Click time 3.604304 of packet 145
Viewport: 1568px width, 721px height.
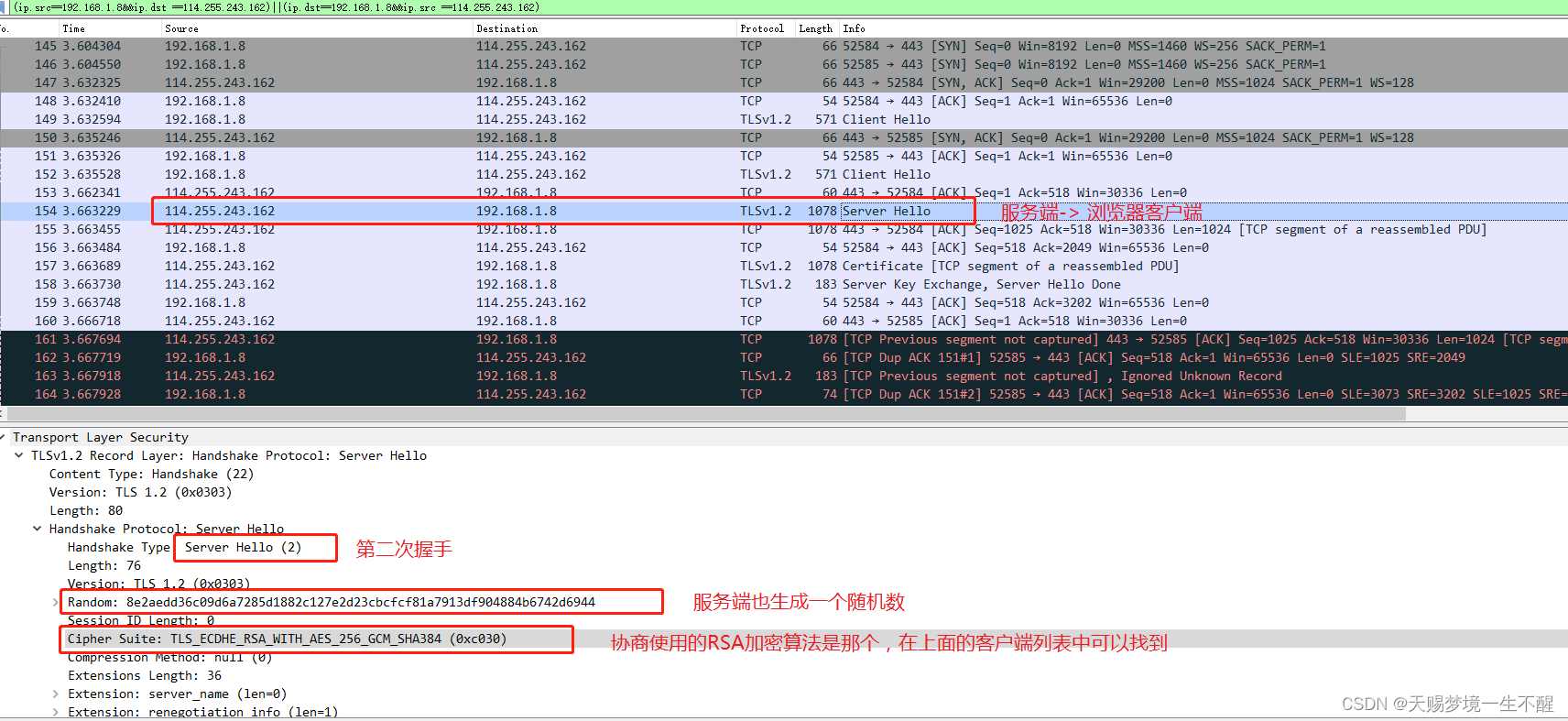coord(92,46)
